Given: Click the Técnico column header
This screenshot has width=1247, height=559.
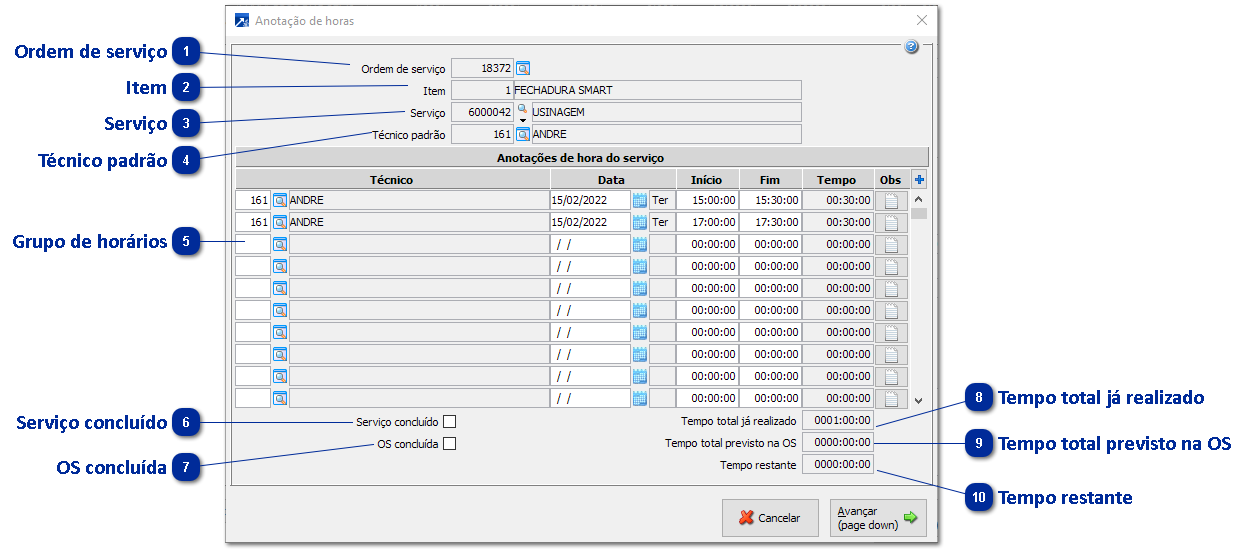Looking at the screenshot, I should [392, 180].
